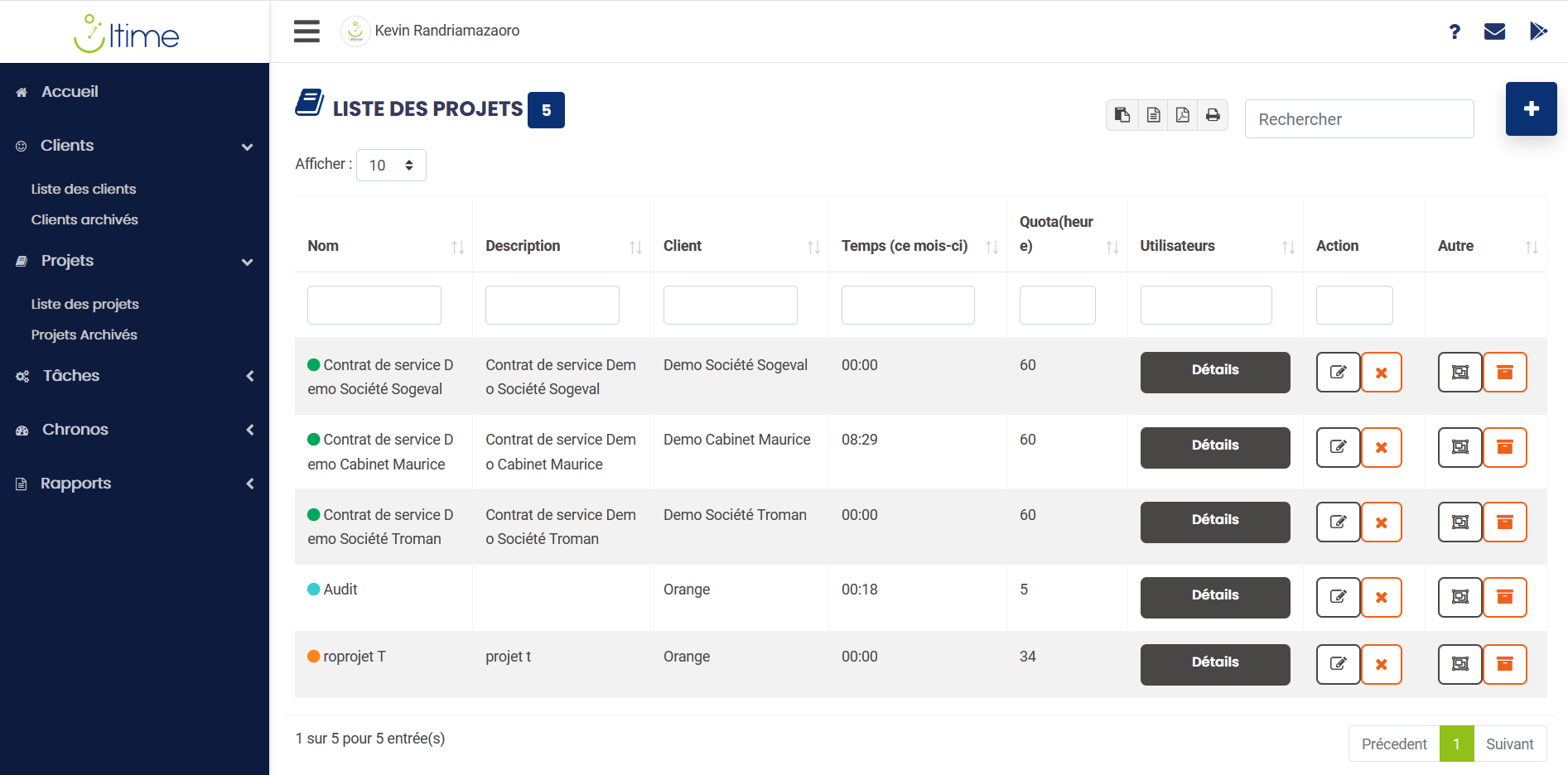Open the Afficher entries count dropdown
The width and height of the screenshot is (1568, 775).
coord(391,165)
